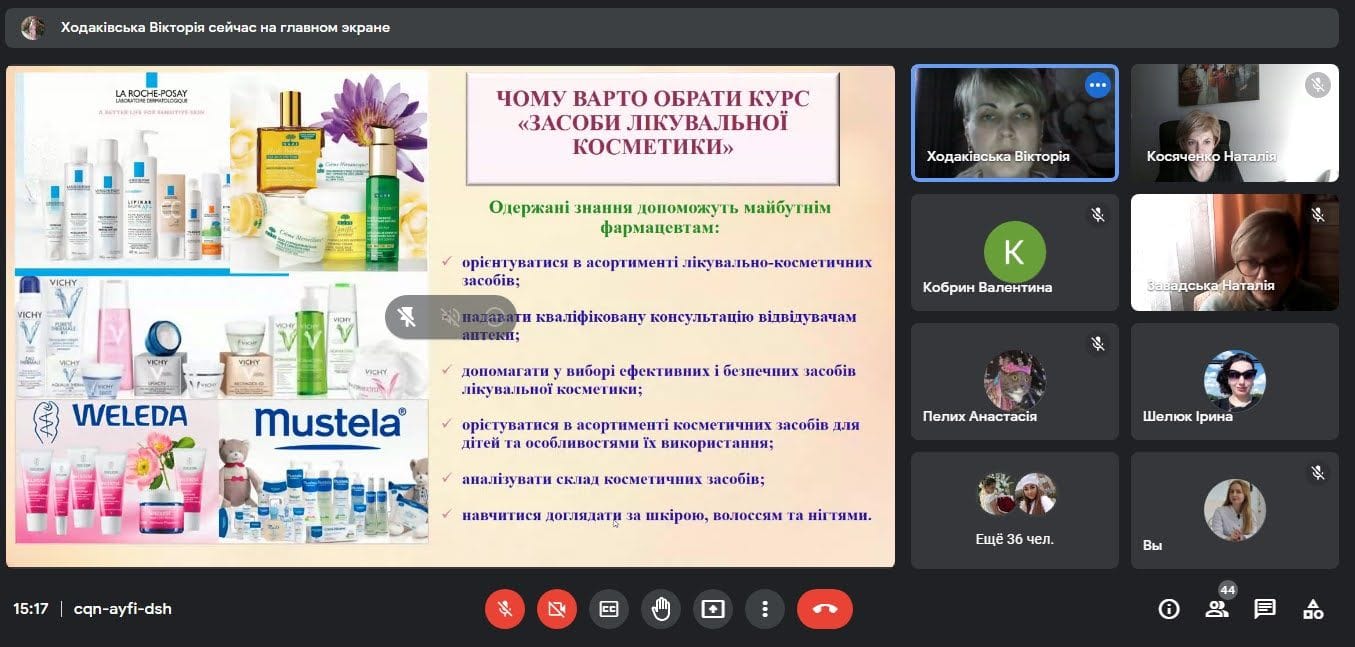Viewport: 1355px width, 647px height.
Task: Click Кобрин Валентина green avatar
Action: 1014,252
